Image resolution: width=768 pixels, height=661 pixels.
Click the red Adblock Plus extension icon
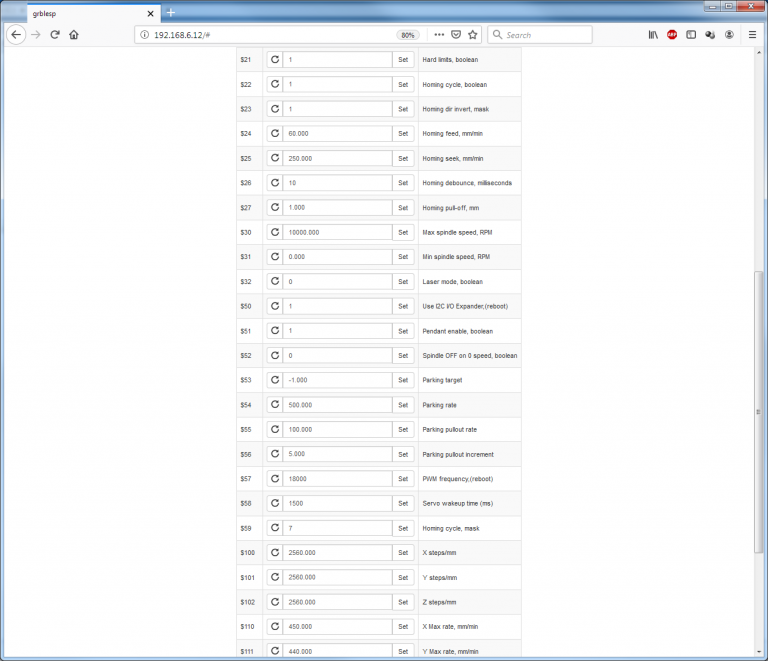point(672,35)
